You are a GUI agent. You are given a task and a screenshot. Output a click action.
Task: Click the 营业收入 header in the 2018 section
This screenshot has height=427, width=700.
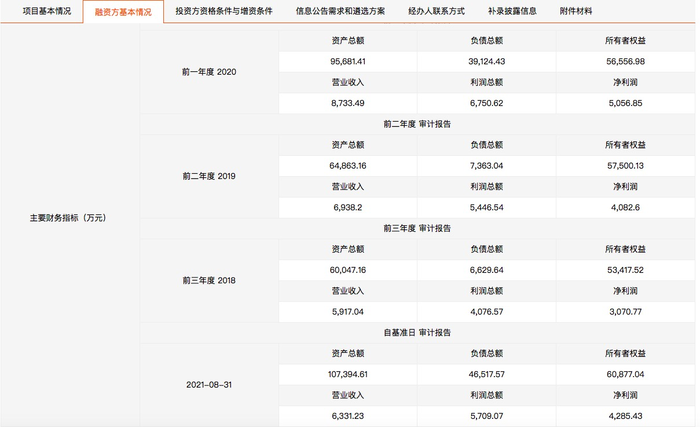348,291
